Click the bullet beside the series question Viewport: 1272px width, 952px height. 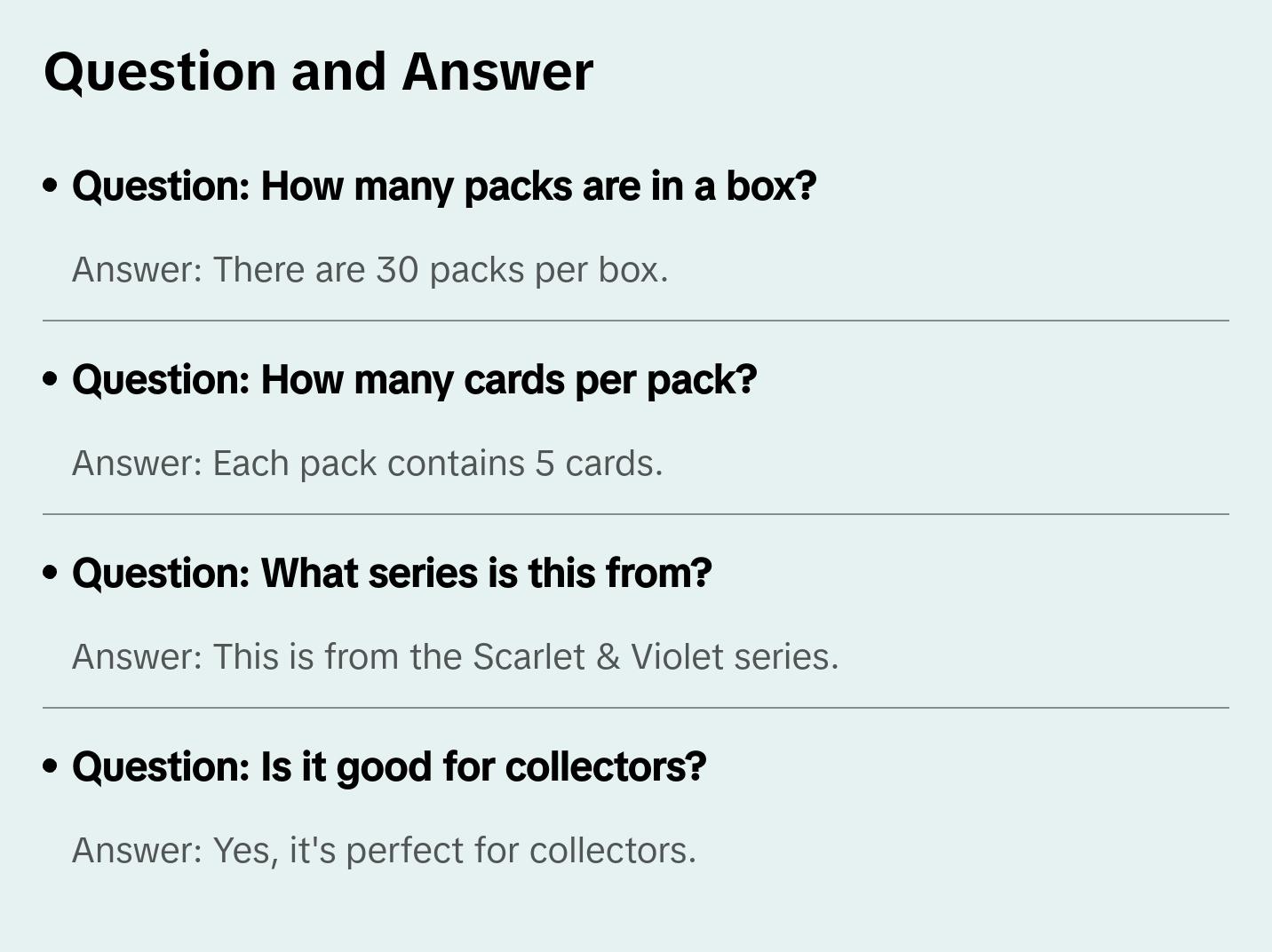click(51, 573)
